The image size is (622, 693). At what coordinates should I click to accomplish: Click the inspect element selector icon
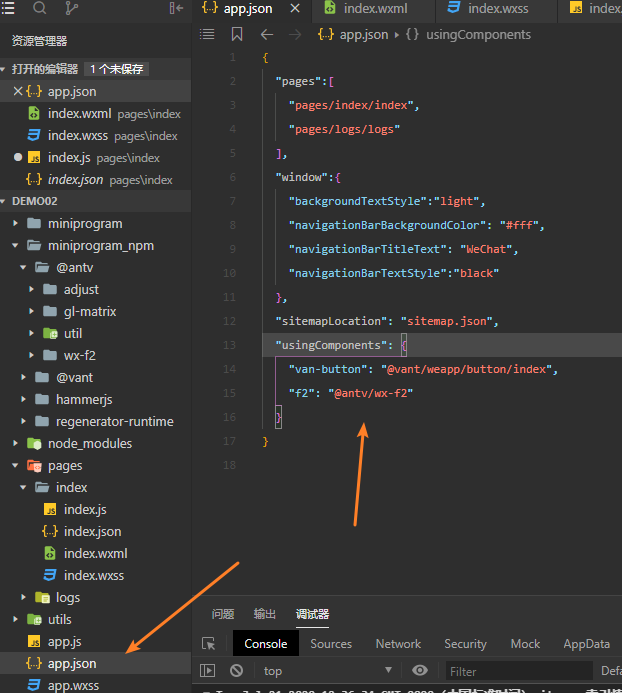[x=209, y=644]
